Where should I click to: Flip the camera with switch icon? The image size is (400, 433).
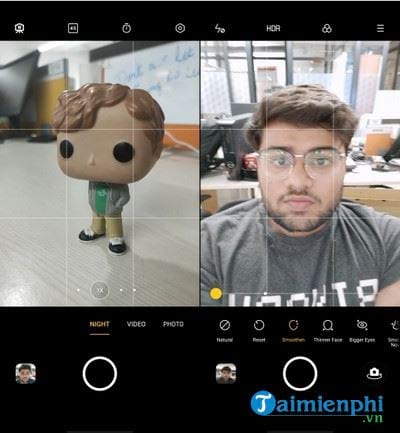pyautogui.click(x=374, y=373)
